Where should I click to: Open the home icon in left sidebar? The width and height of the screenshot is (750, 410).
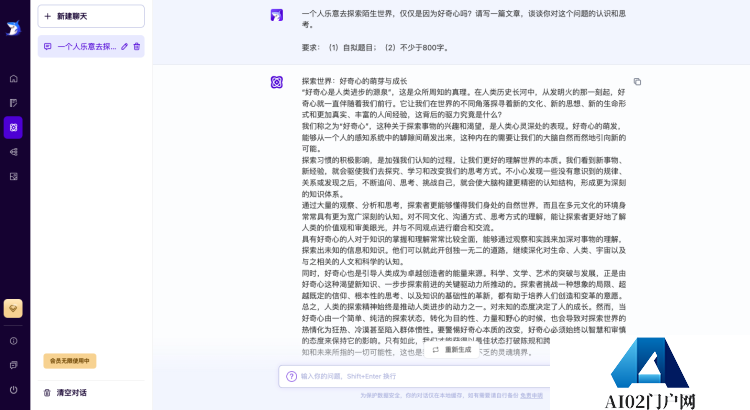pos(13,78)
